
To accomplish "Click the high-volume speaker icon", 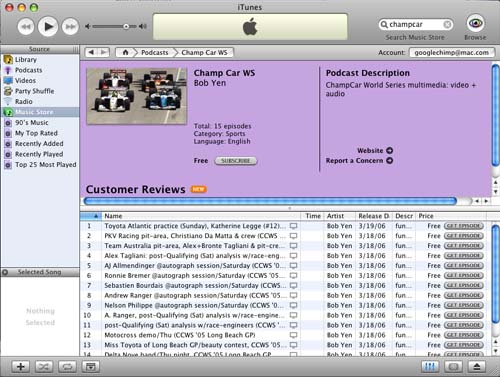I will click(x=143, y=26).
